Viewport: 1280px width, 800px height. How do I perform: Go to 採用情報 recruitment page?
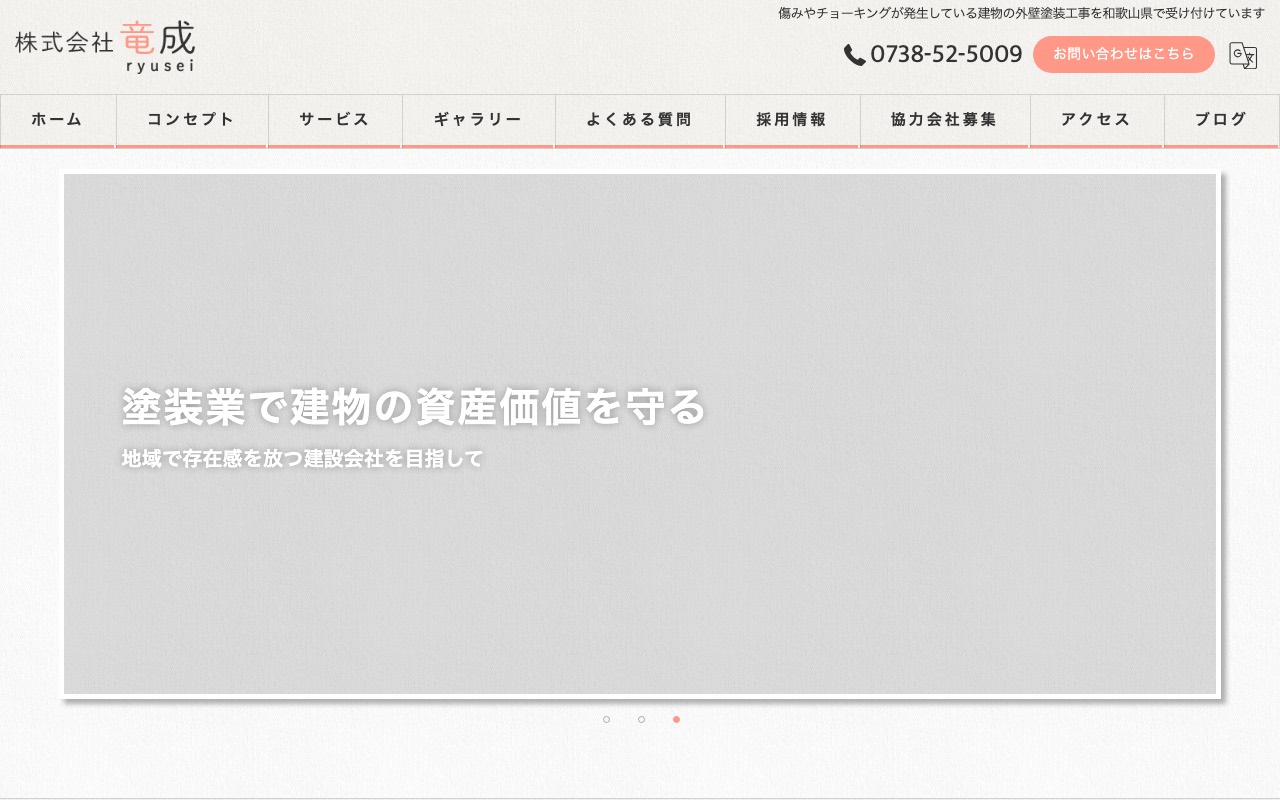(792, 120)
